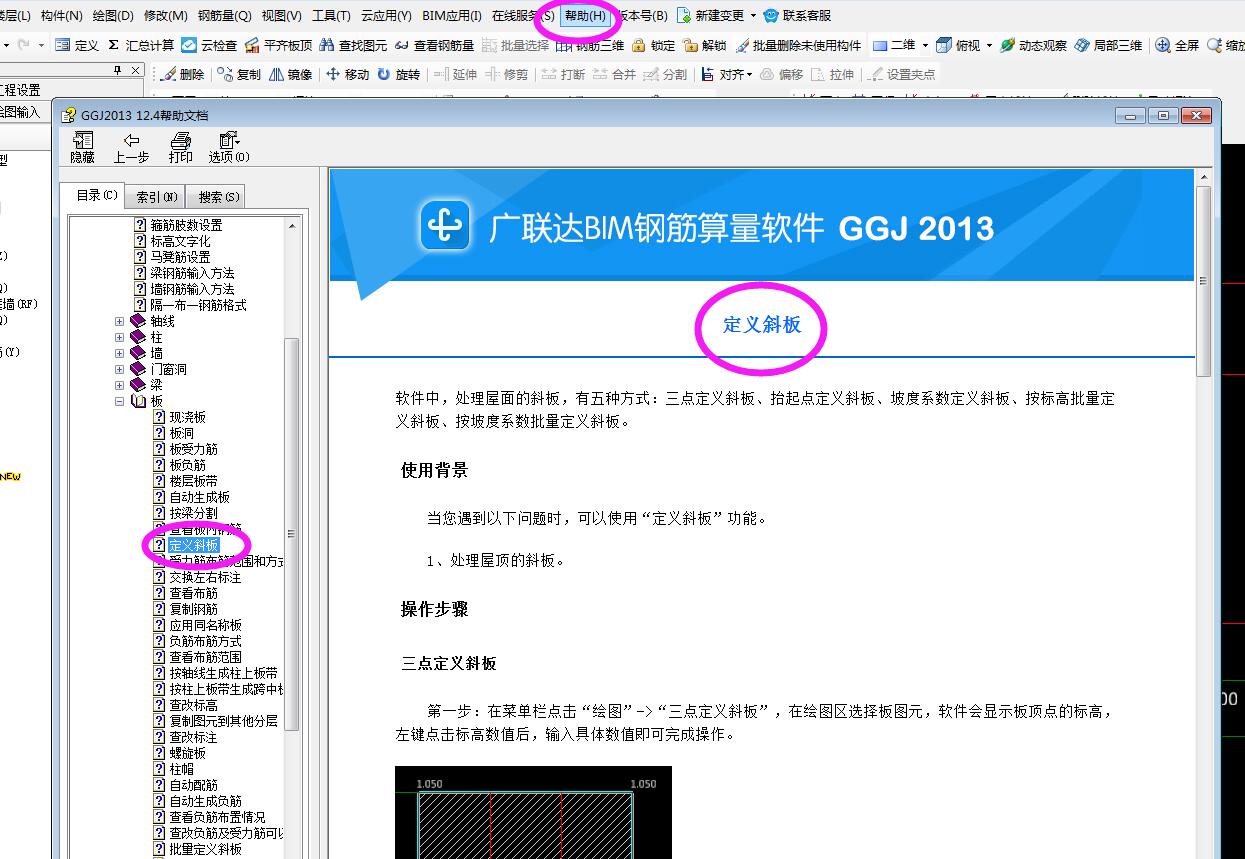Image resolution: width=1245 pixels, height=859 pixels.
Task: Print the help page via 打印
Action: click(x=181, y=147)
